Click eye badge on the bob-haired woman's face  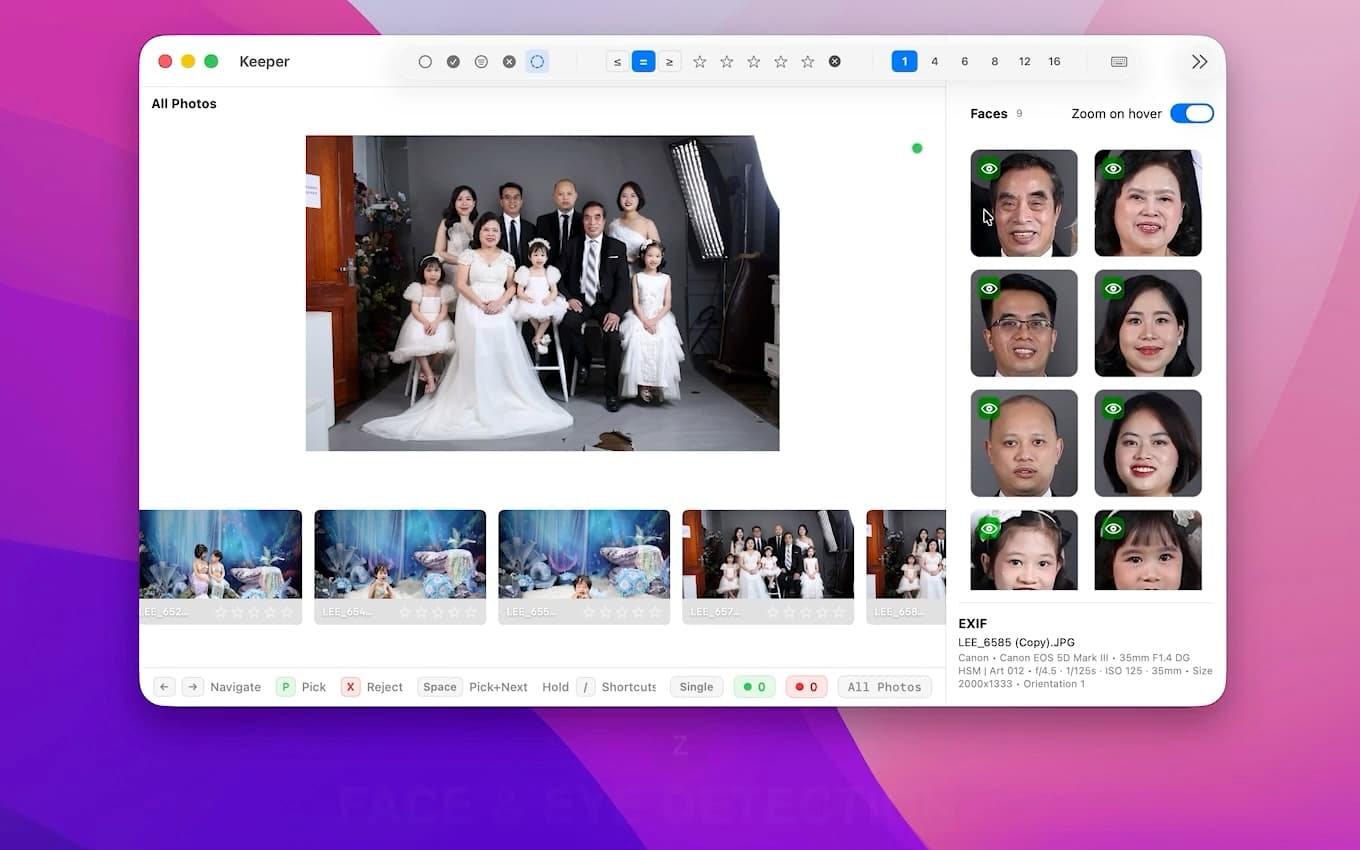(x=1113, y=408)
